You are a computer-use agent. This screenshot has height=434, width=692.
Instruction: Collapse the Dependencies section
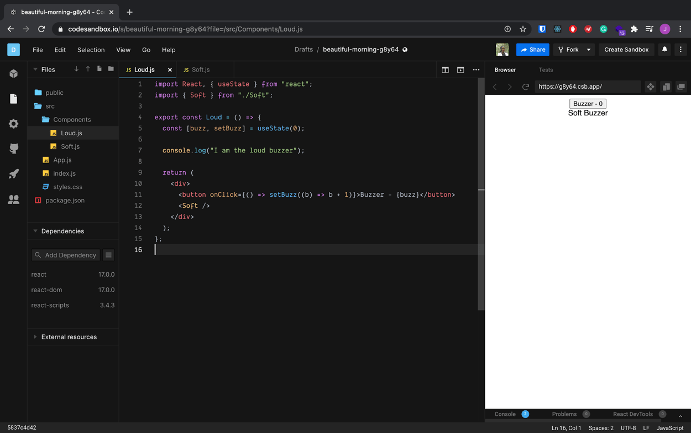point(35,231)
